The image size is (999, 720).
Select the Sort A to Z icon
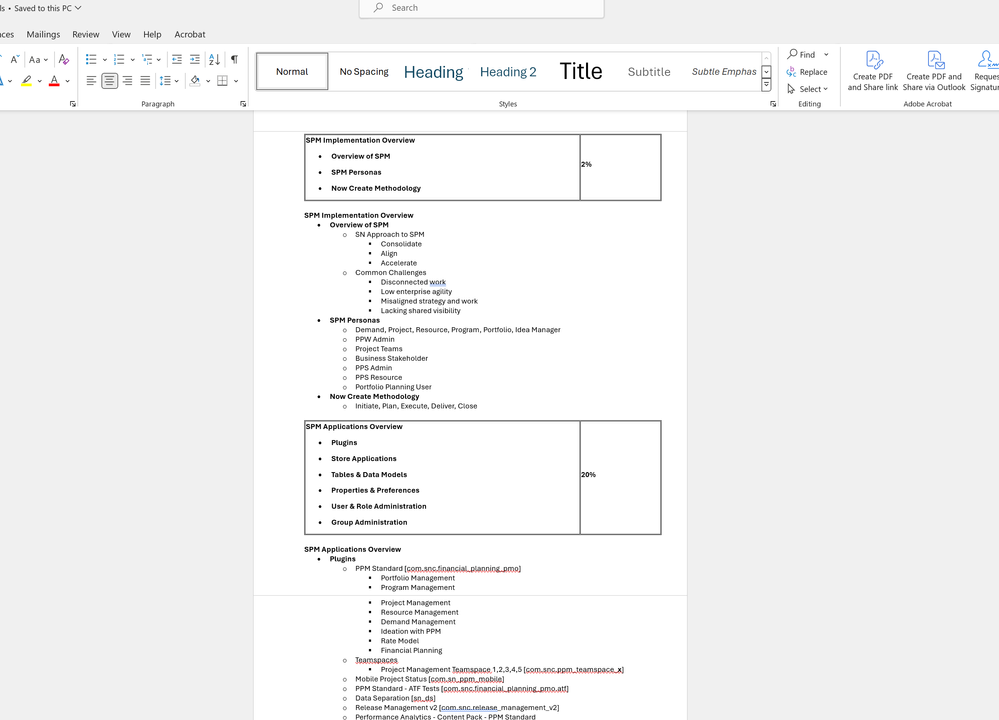212,58
